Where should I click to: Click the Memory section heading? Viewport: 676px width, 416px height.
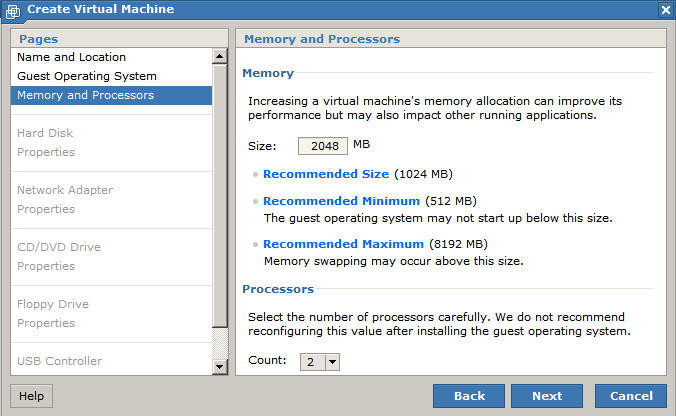click(x=268, y=73)
